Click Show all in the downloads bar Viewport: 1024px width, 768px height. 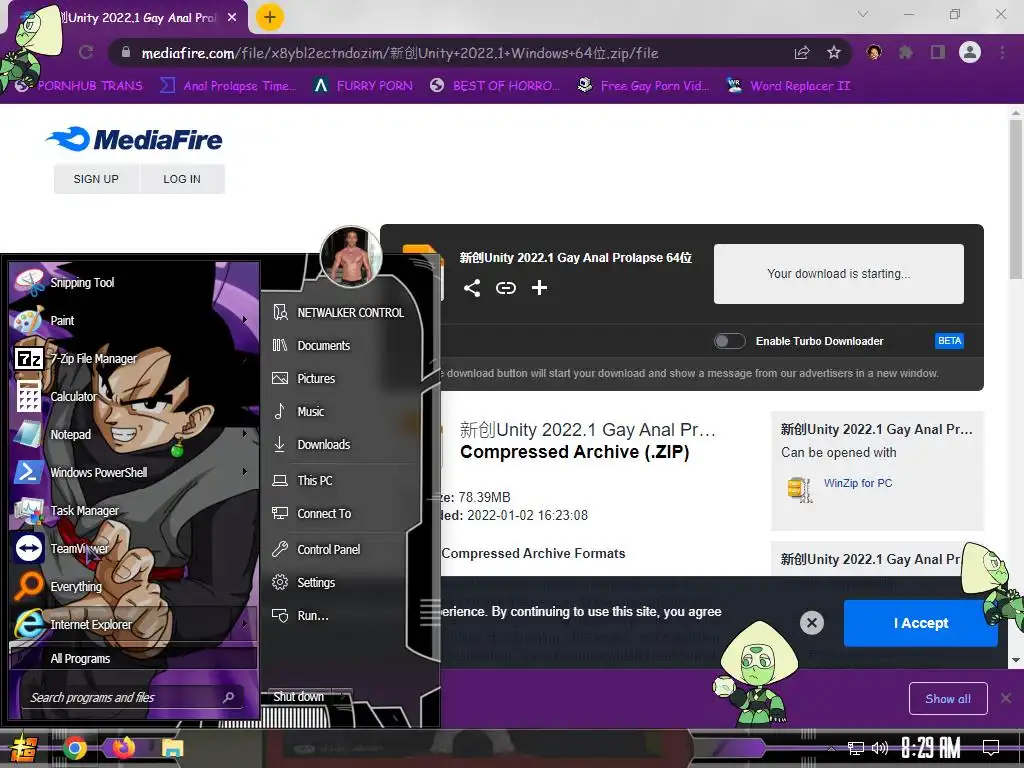pos(948,699)
